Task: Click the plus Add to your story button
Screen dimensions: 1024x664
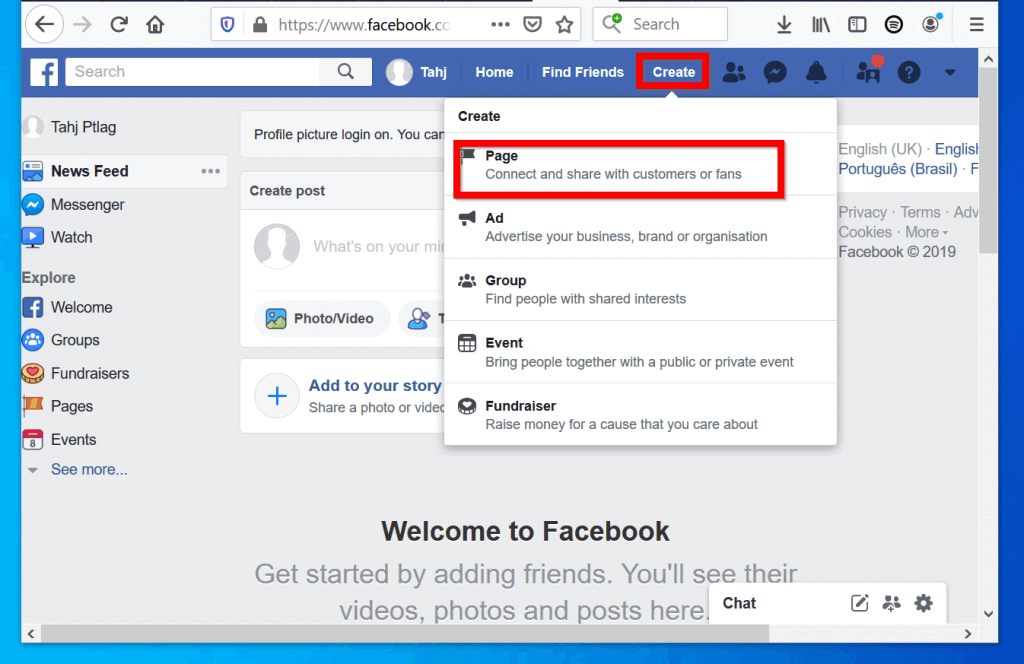Action: 277,396
